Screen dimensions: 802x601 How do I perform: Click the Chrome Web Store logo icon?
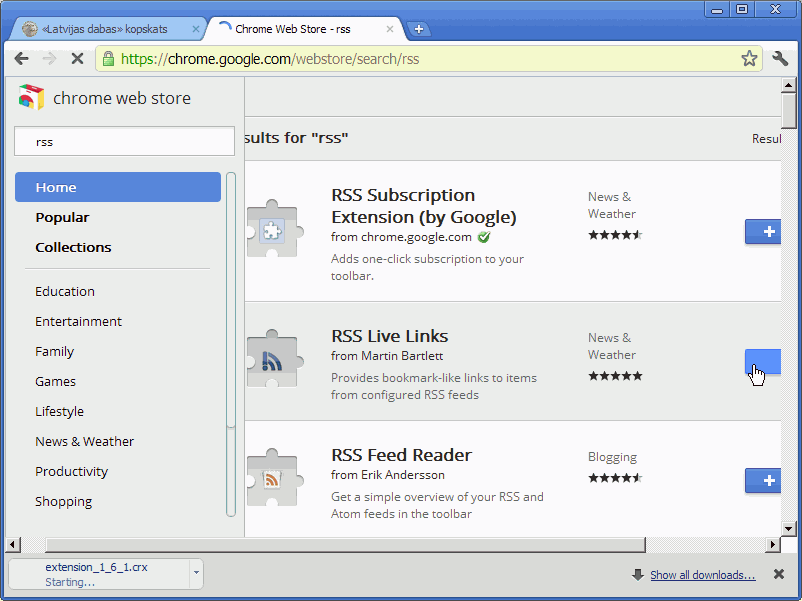31,97
